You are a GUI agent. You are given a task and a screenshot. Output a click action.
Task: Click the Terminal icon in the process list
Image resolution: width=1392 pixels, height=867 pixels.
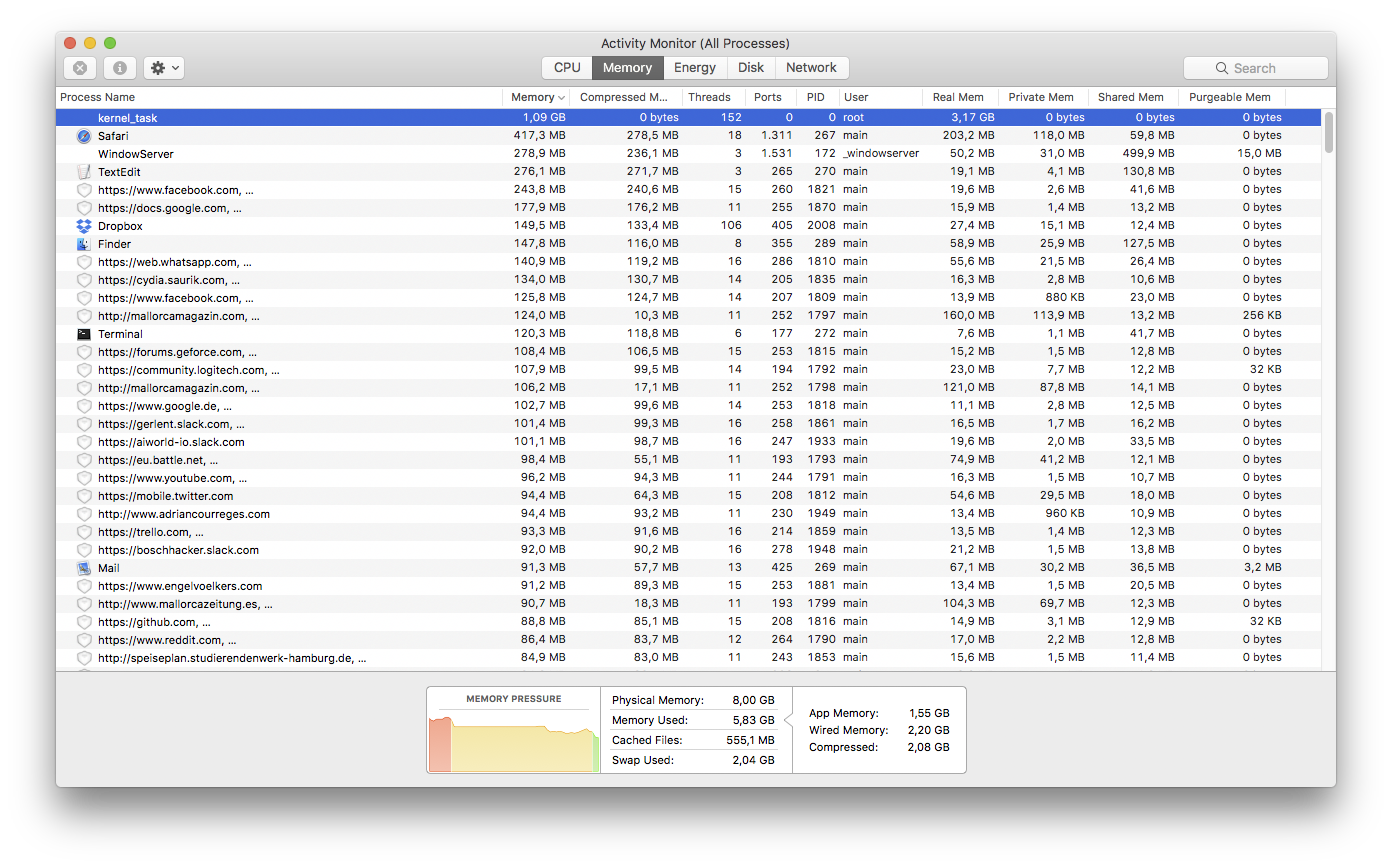[84, 334]
